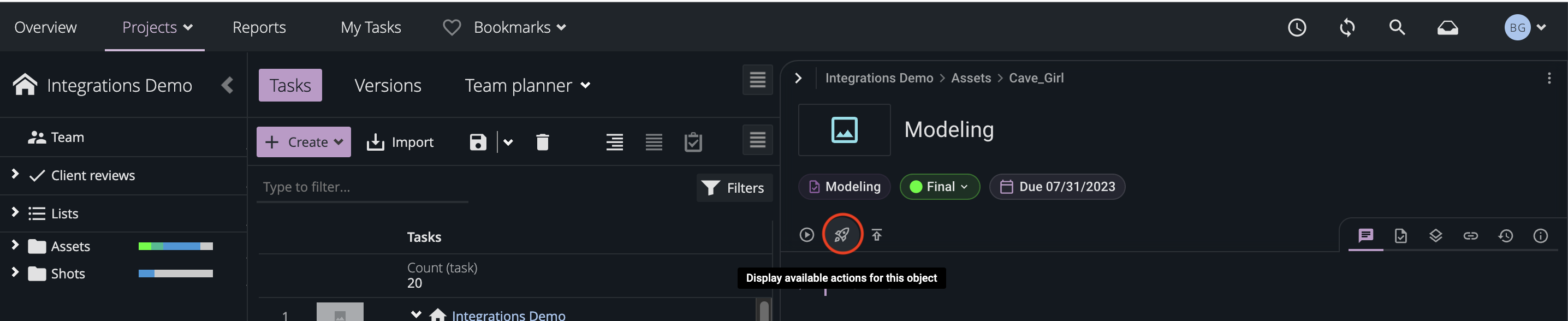The height and width of the screenshot is (321, 1568).
Task: Open the search magnifier in top bar
Action: (x=1397, y=27)
